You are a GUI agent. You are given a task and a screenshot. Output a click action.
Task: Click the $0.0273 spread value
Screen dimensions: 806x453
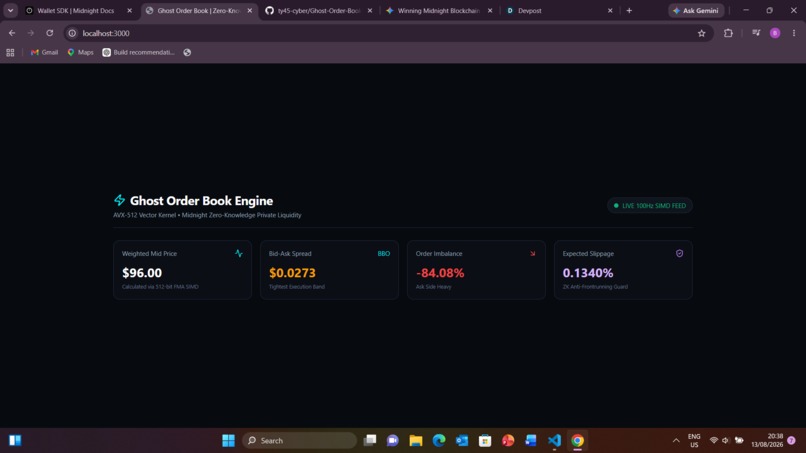point(292,273)
